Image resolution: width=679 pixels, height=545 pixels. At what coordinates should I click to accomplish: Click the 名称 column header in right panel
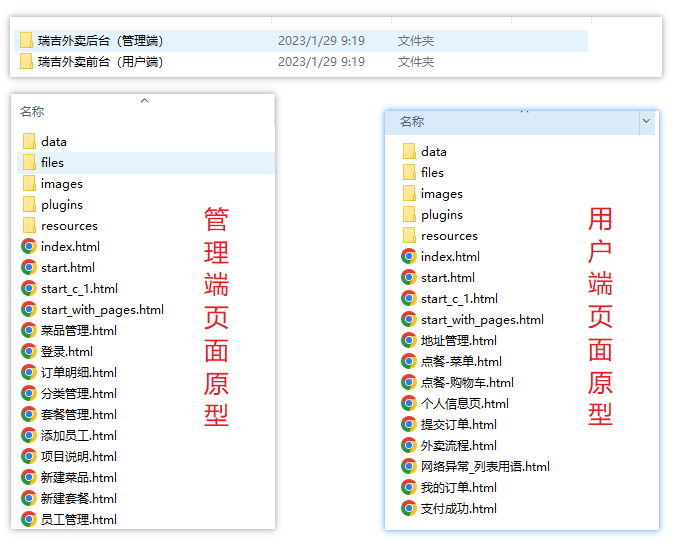[x=412, y=122]
